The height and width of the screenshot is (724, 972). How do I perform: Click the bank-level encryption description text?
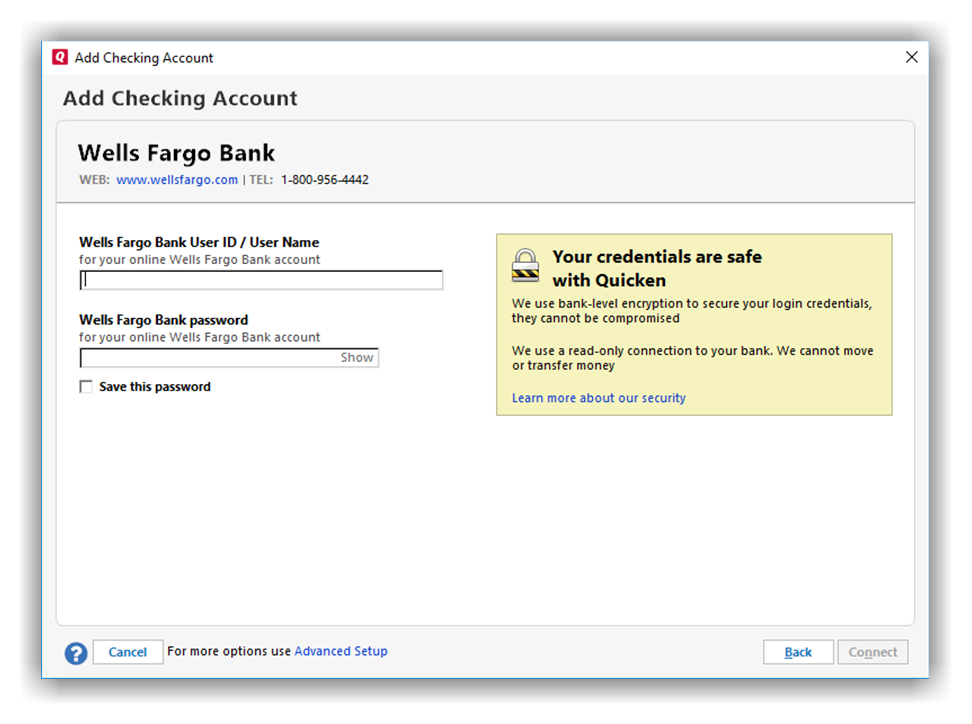691,311
